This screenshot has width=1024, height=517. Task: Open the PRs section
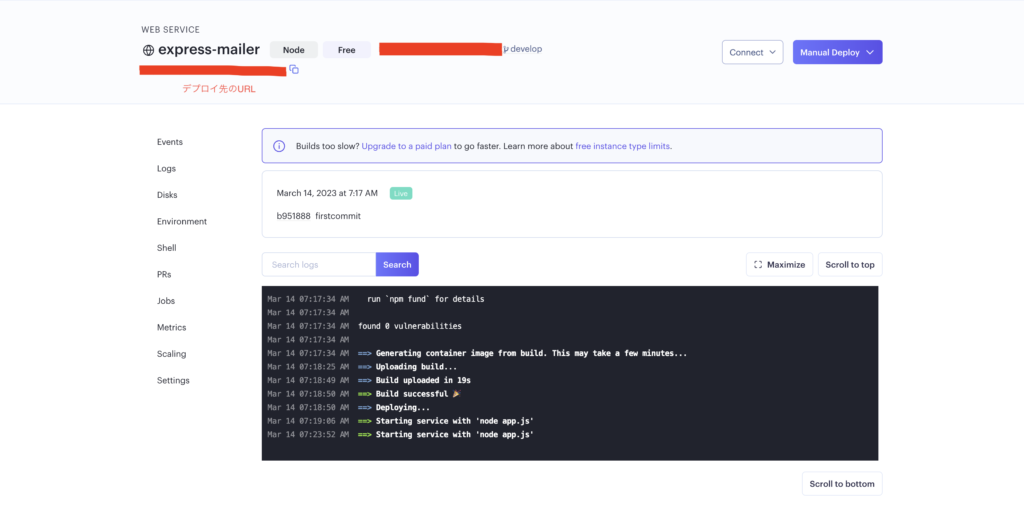point(164,274)
